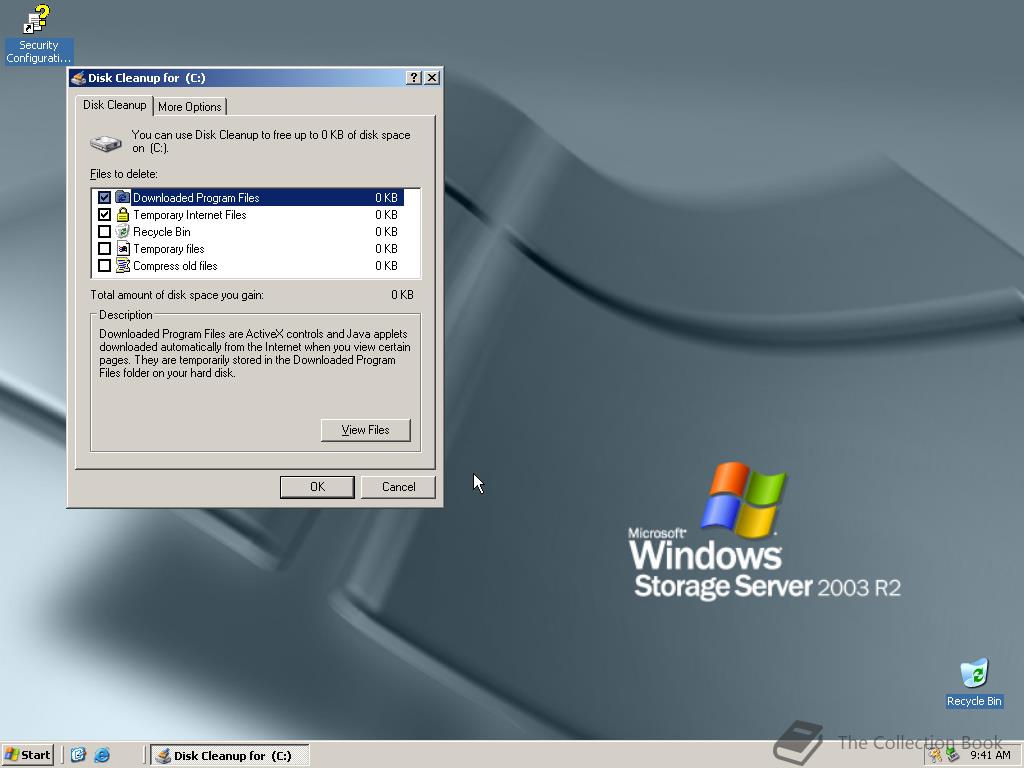Click Cancel to dismiss Disk Cleanup
This screenshot has height=768, width=1024.
point(398,487)
